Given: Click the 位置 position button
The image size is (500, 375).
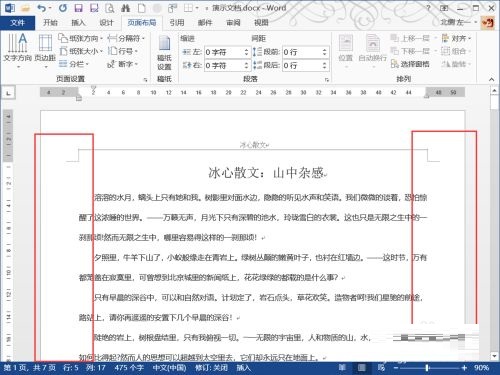Looking at the screenshot, I should [x=346, y=50].
